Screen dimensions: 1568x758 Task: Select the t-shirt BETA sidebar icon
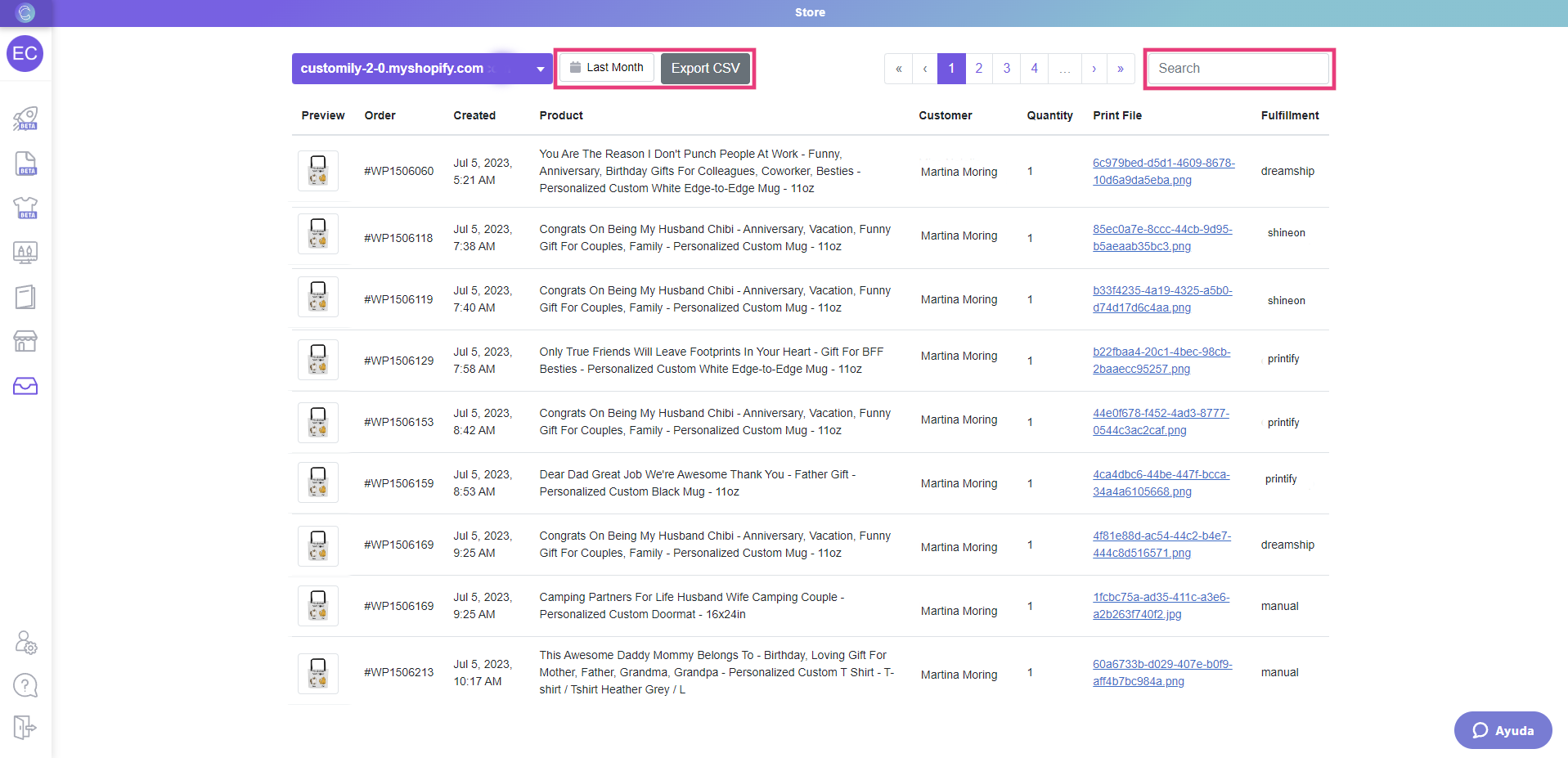(25, 208)
